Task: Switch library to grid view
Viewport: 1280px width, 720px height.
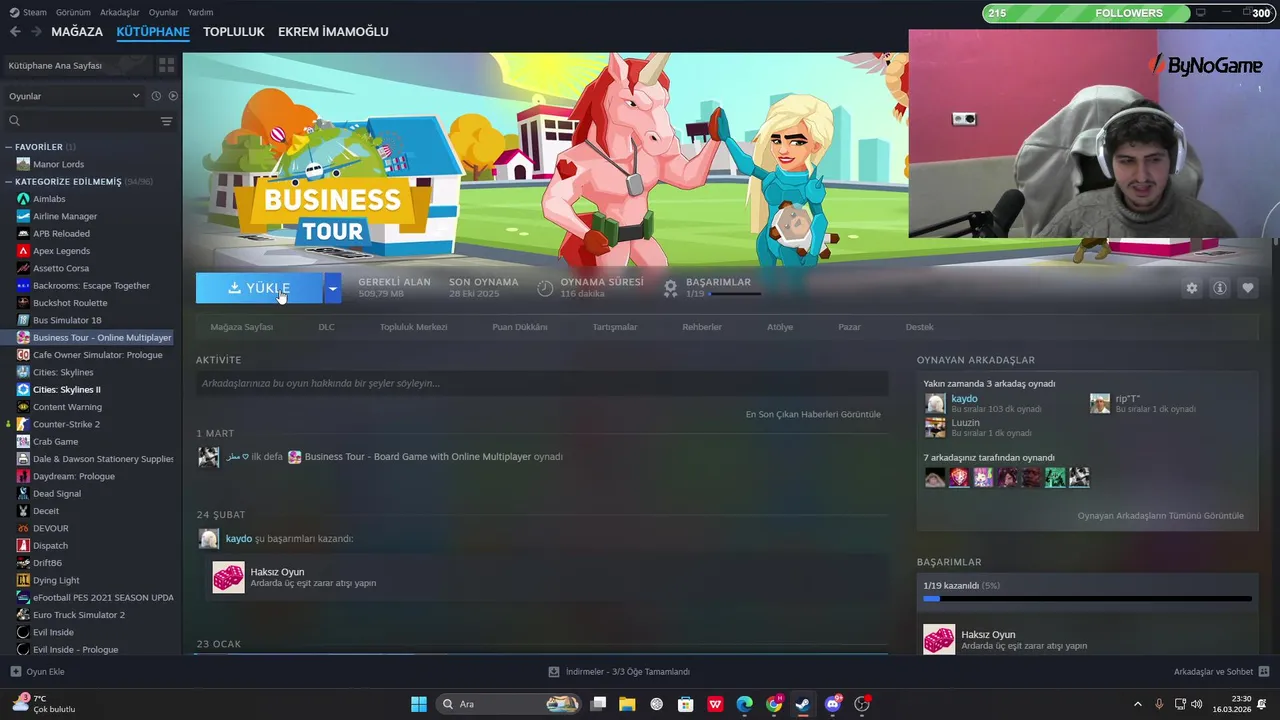Action: click(166, 65)
